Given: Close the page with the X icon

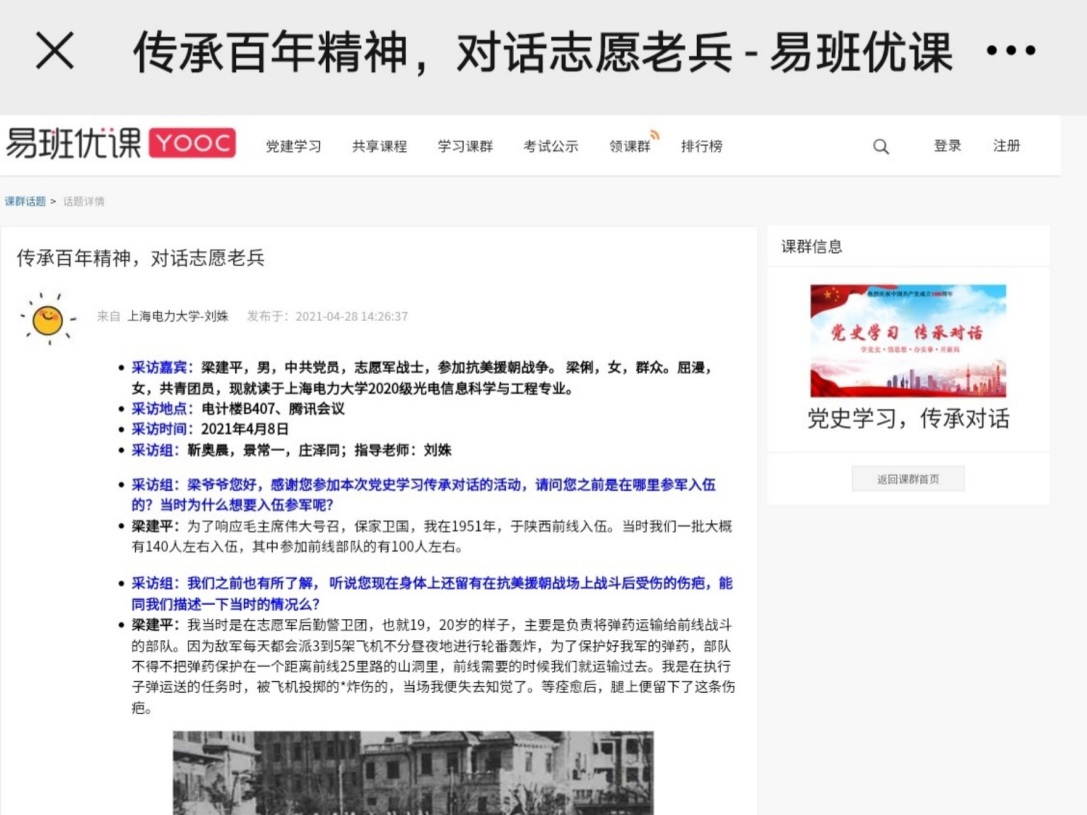Looking at the screenshot, I should pyautogui.click(x=54, y=50).
